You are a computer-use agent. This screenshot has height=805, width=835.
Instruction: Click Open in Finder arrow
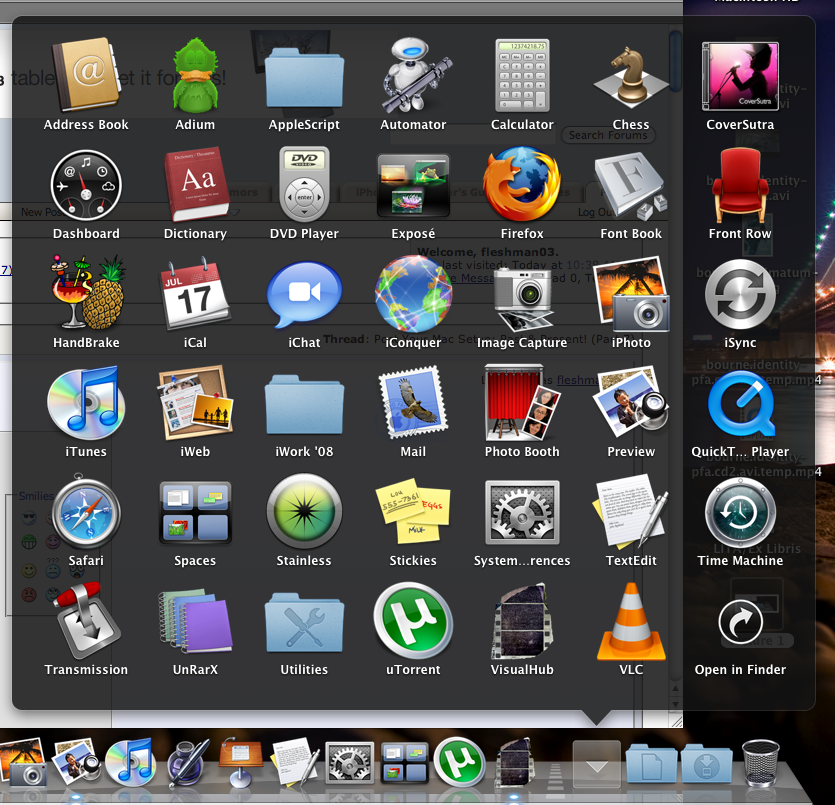point(740,622)
